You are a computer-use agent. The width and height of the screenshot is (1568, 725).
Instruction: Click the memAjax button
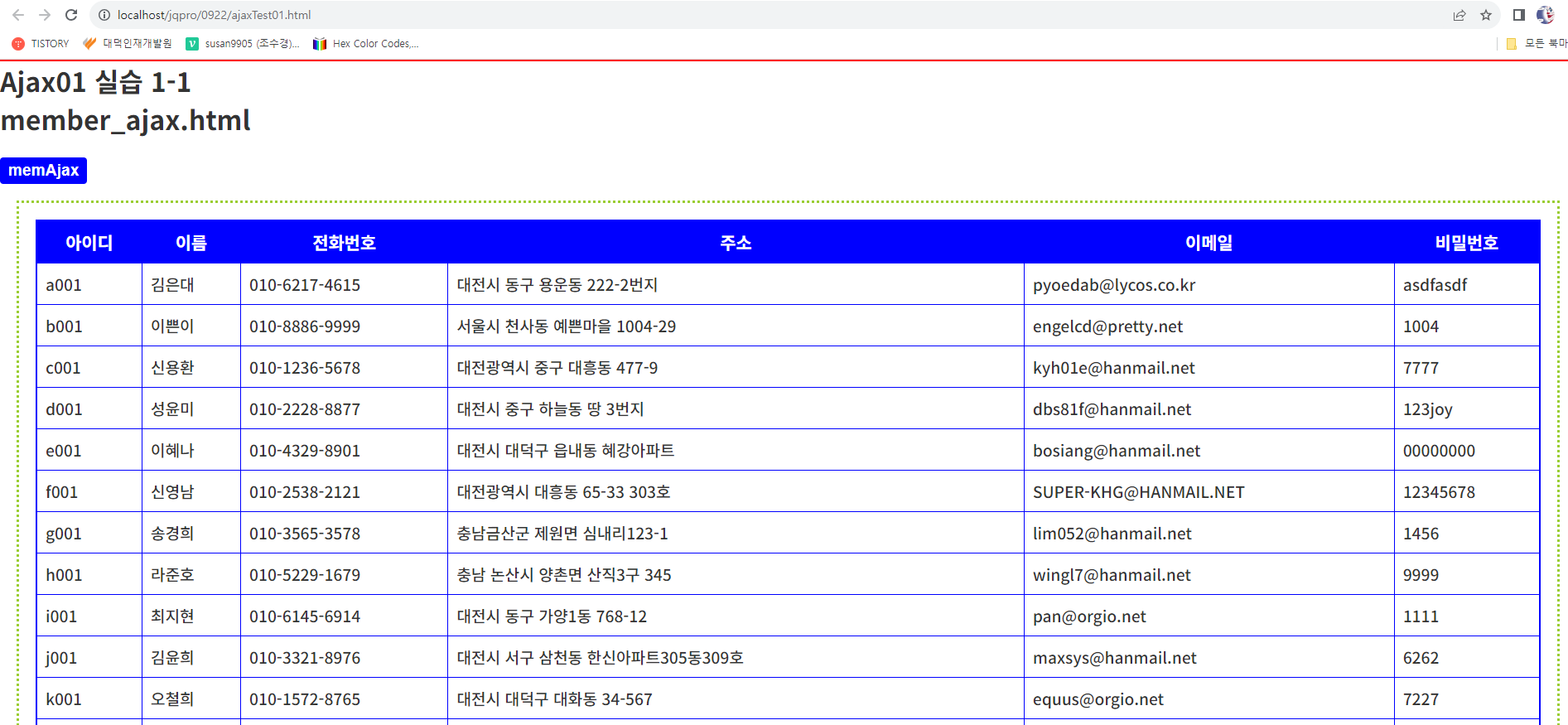(43, 170)
